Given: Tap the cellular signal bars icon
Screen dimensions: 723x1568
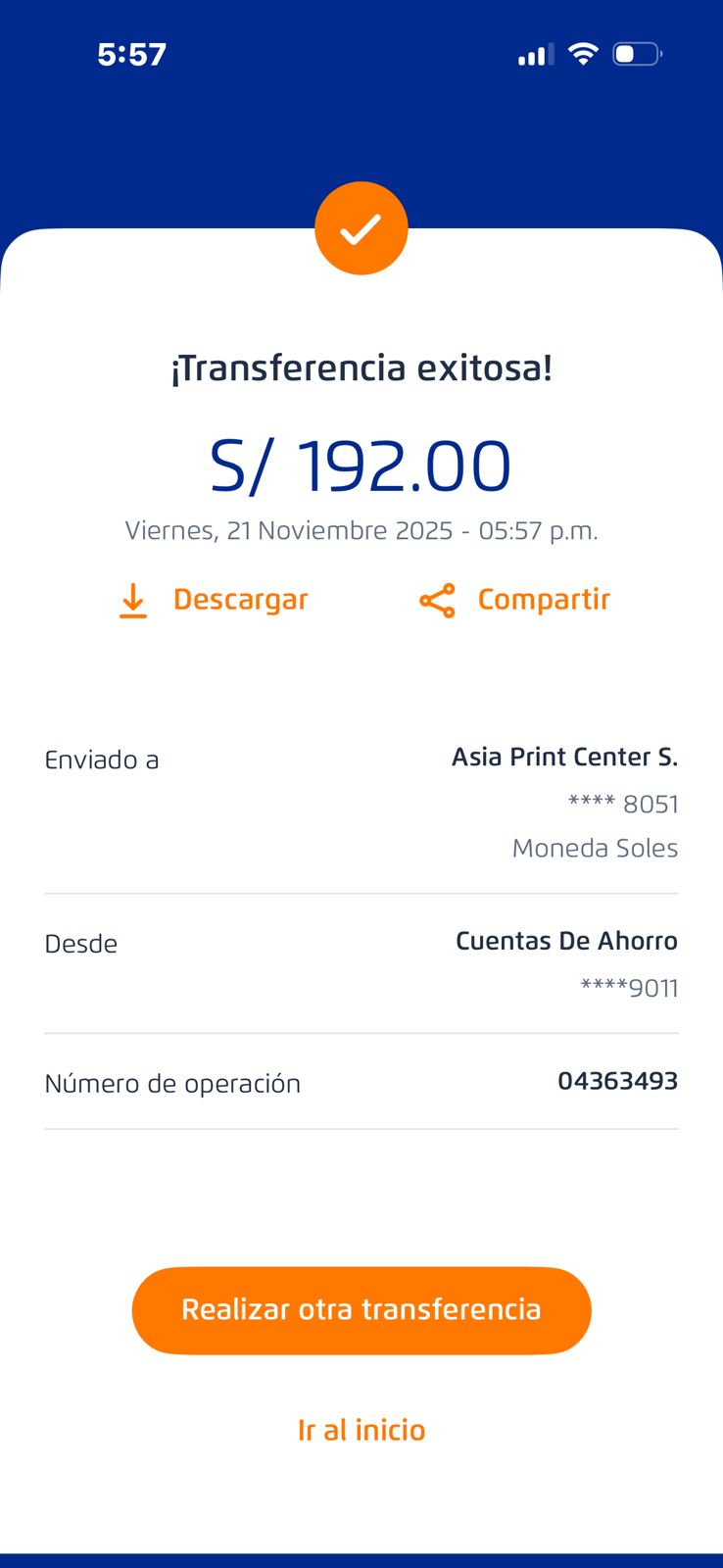Looking at the screenshot, I should pyautogui.click(x=535, y=55).
